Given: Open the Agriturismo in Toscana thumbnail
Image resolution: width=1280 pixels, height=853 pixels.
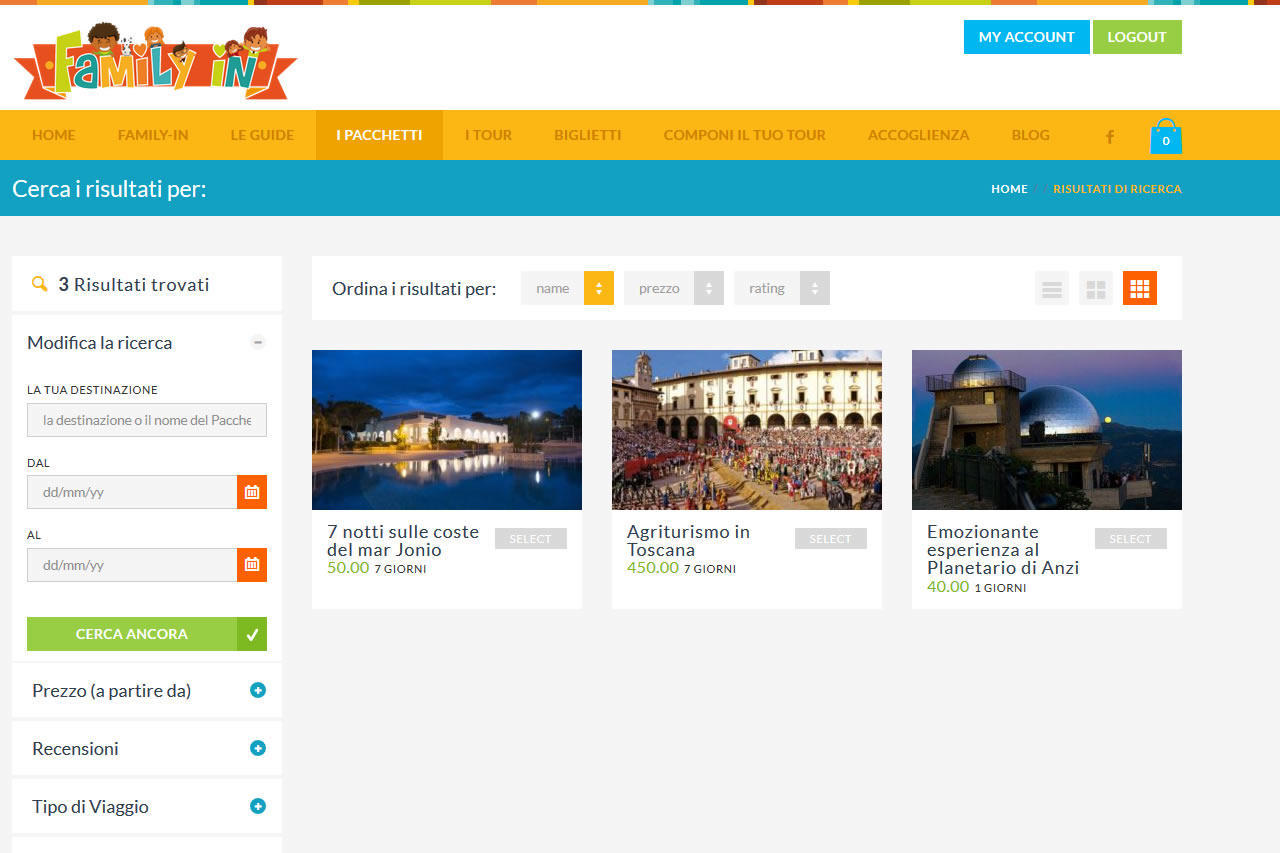Looking at the screenshot, I should 746,430.
